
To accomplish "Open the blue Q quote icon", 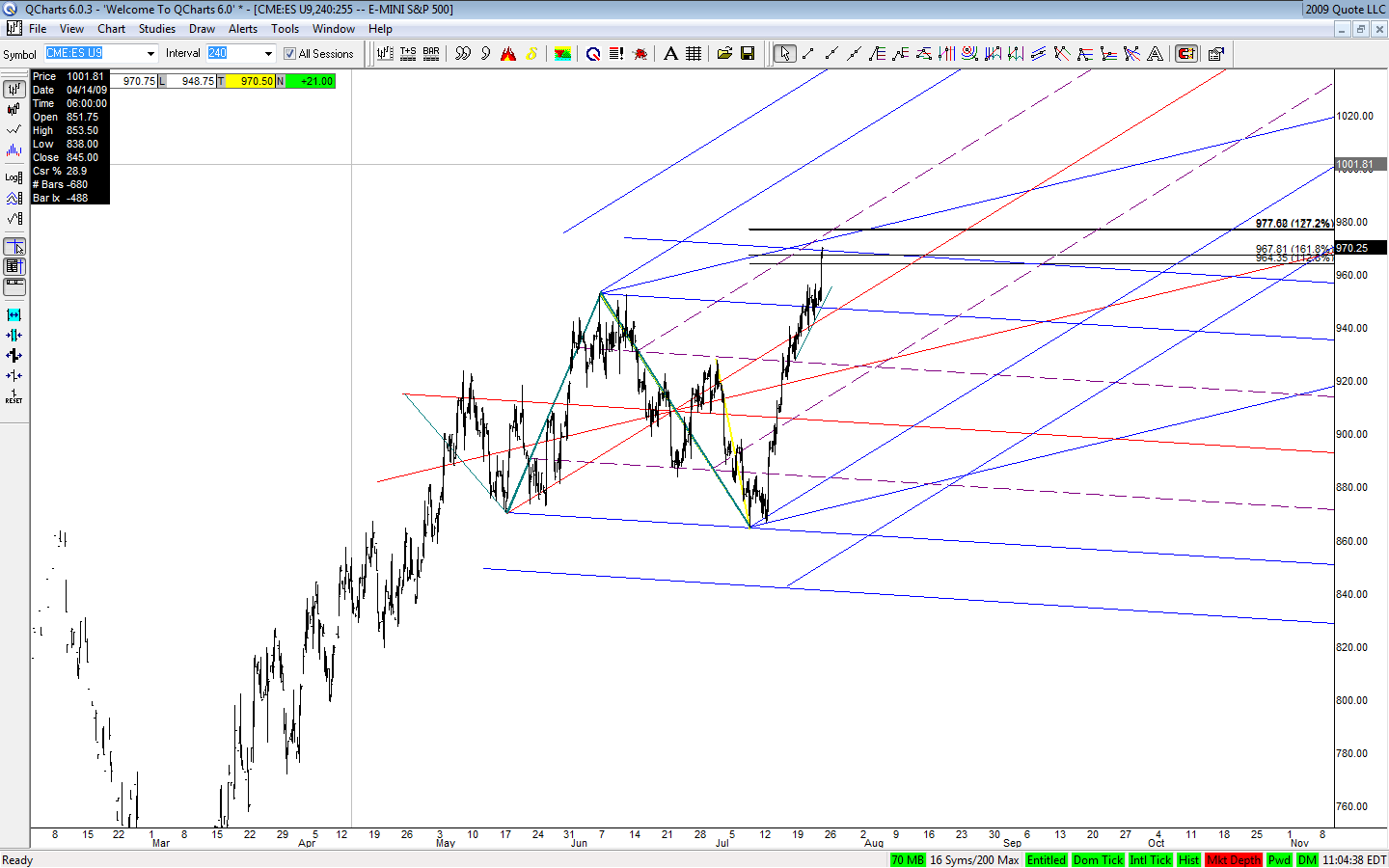I will click(593, 54).
